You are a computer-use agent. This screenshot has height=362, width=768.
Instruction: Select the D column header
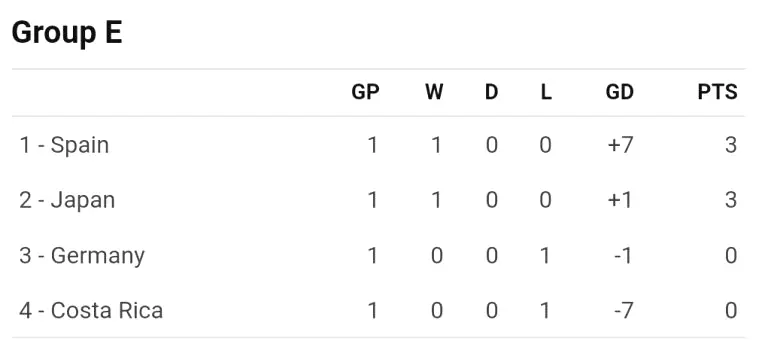(491, 92)
